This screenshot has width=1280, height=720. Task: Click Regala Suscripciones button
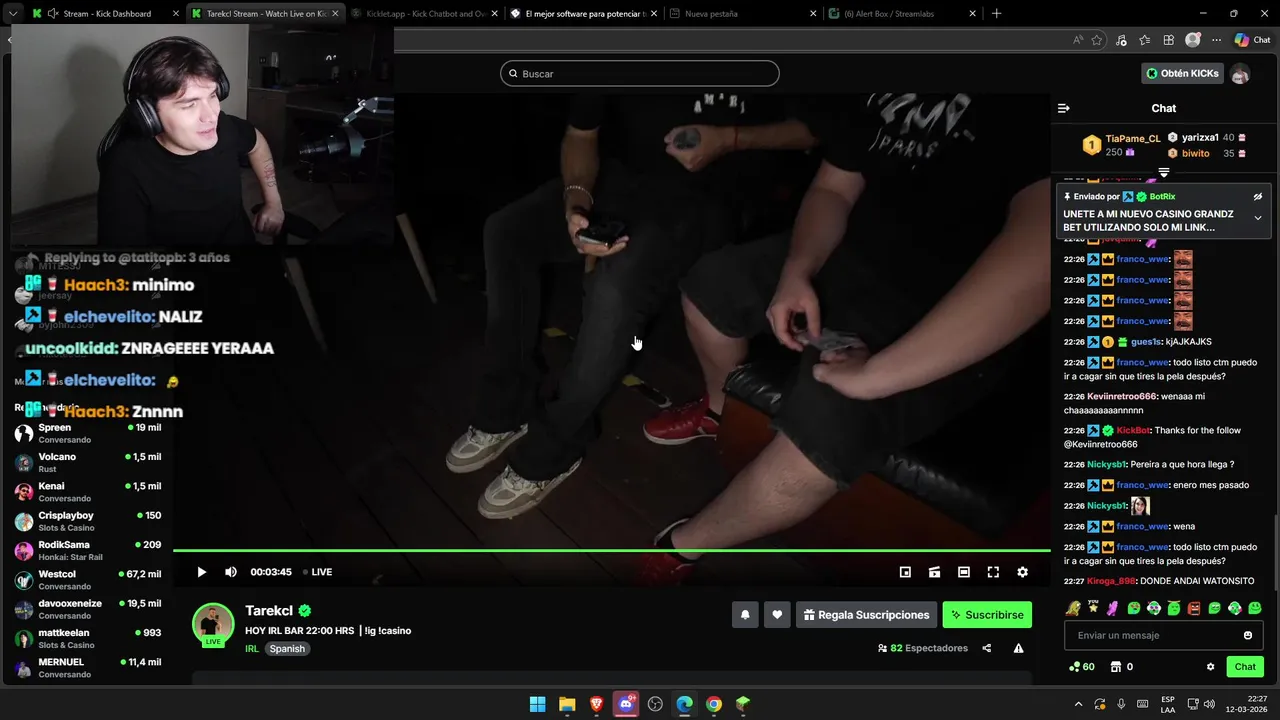click(x=866, y=615)
